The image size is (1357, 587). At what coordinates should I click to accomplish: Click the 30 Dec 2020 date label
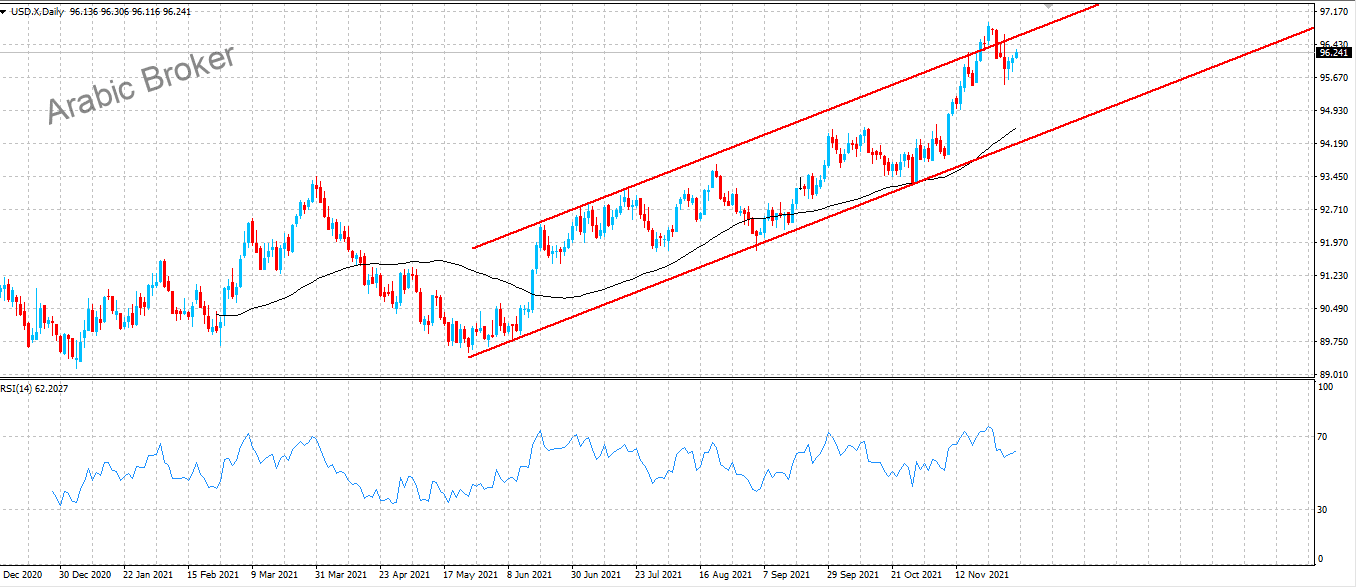pyautogui.click(x=84, y=575)
